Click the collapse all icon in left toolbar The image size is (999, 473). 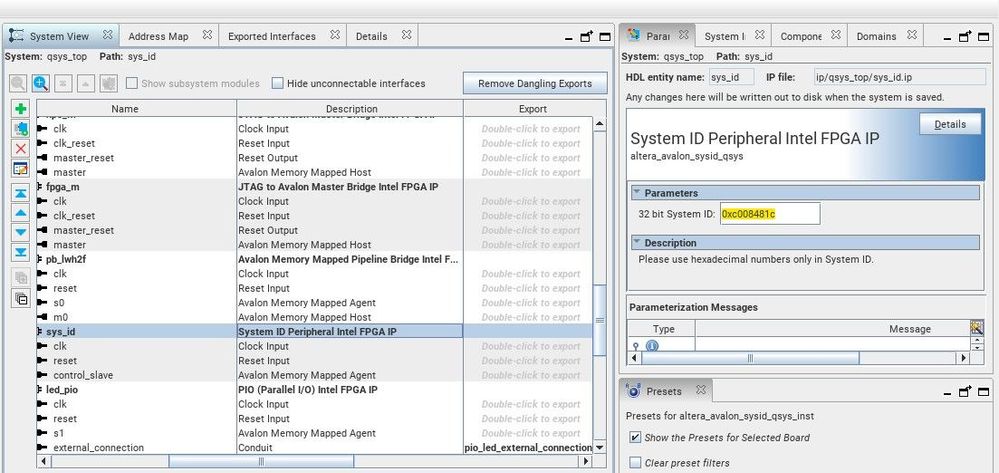21,298
